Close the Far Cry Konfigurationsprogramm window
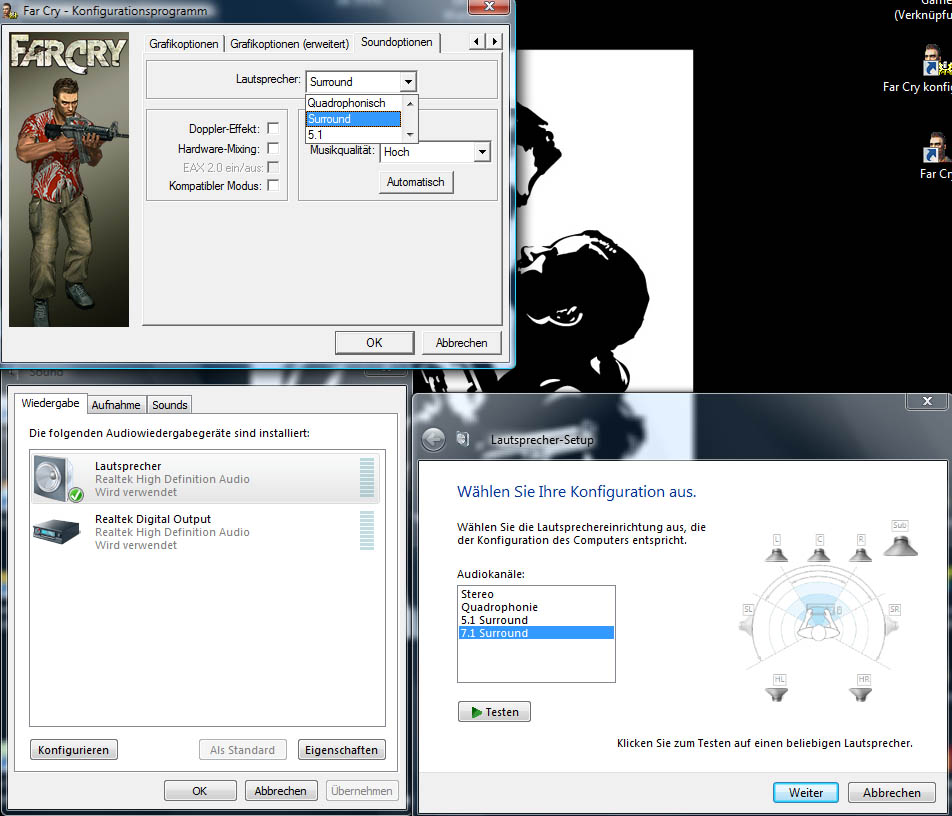The height and width of the screenshot is (816, 952). pos(489,6)
